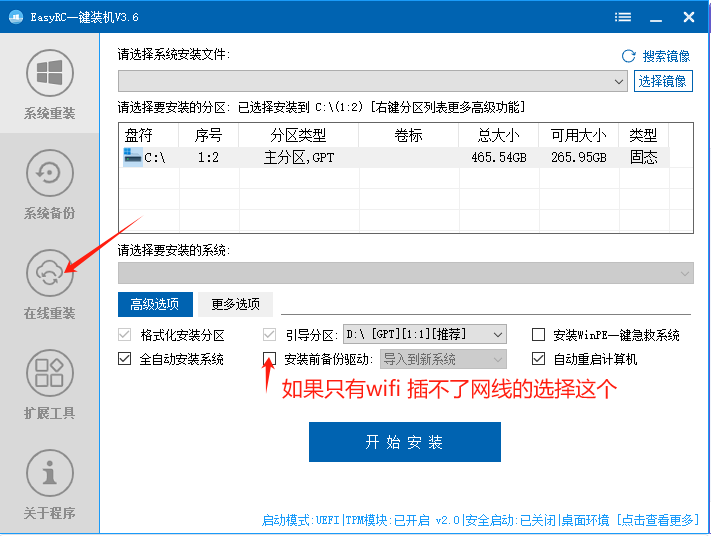Screen dimensions: 711x536
Task: Open the 扩展工具 sidebar icon
Action: click(49, 373)
